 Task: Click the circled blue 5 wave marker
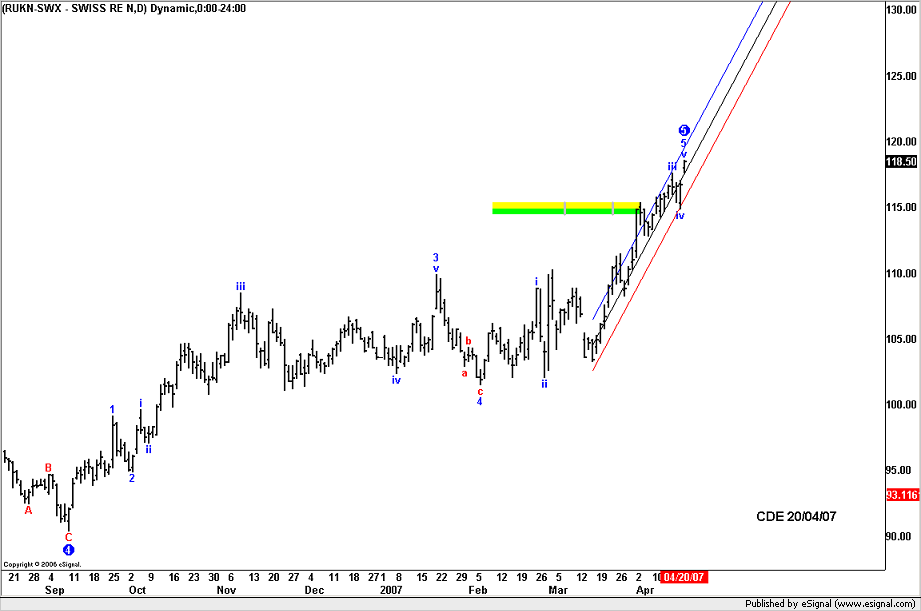pyautogui.click(x=684, y=130)
